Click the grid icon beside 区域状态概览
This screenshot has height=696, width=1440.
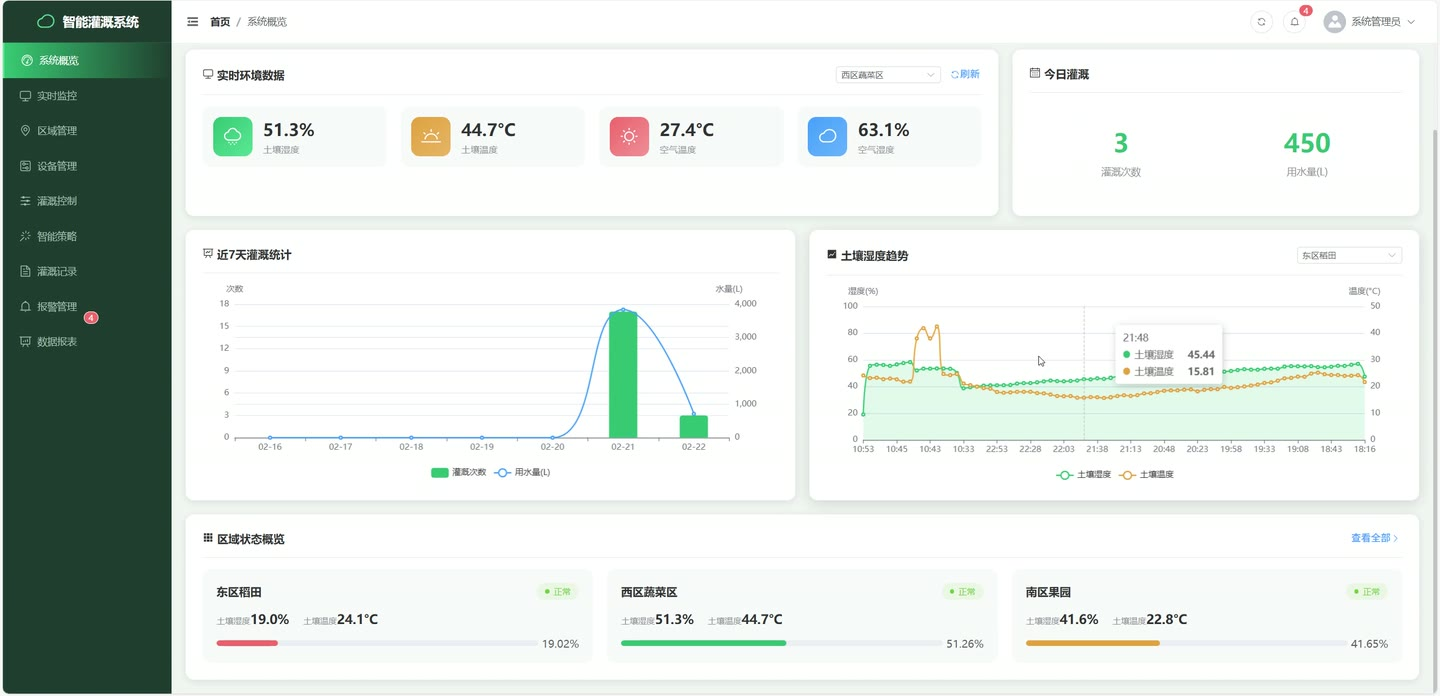[208, 538]
